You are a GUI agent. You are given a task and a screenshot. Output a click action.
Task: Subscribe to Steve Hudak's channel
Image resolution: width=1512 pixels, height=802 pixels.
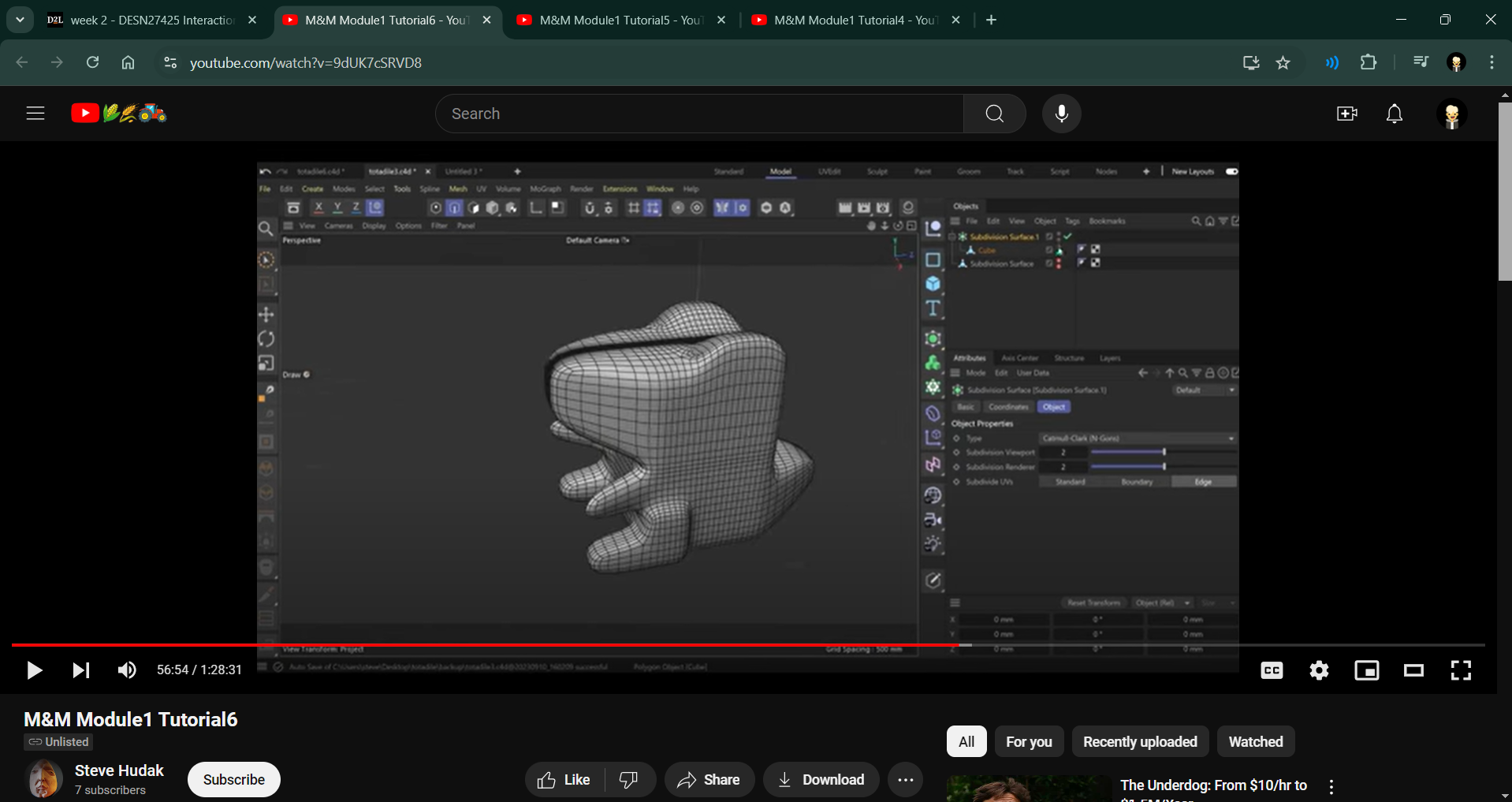point(233,779)
